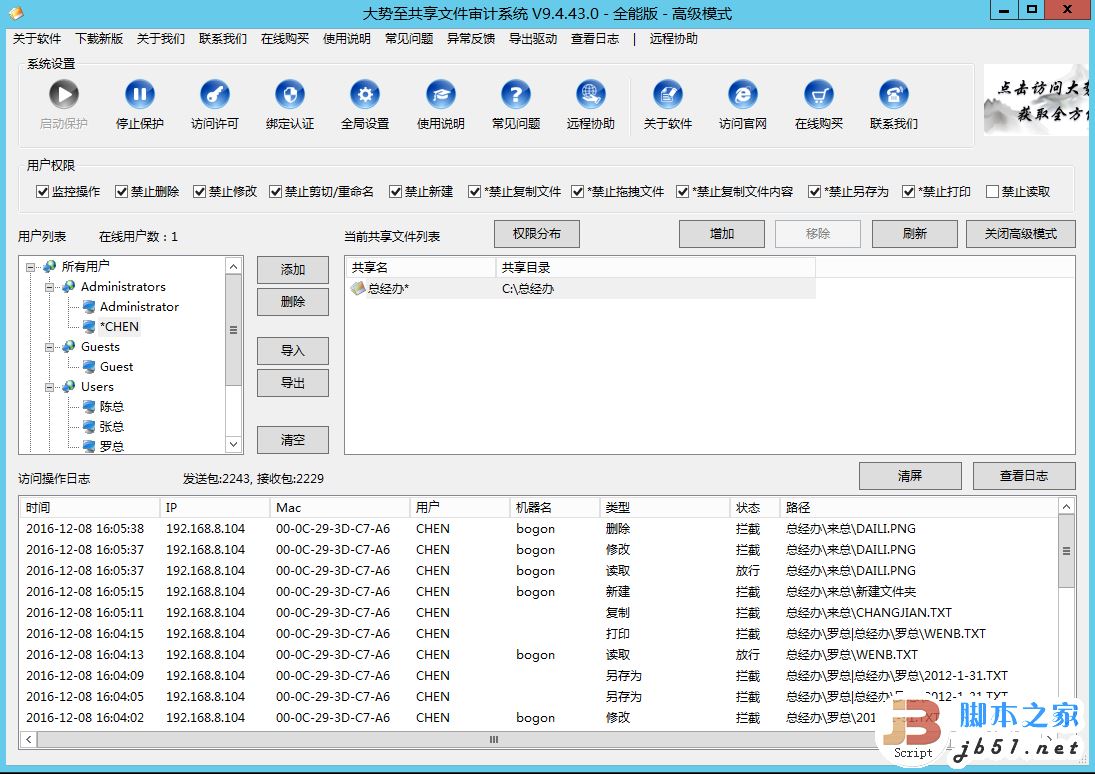Collapse the Users tree node
This screenshot has width=1095, height=774.
50,387
